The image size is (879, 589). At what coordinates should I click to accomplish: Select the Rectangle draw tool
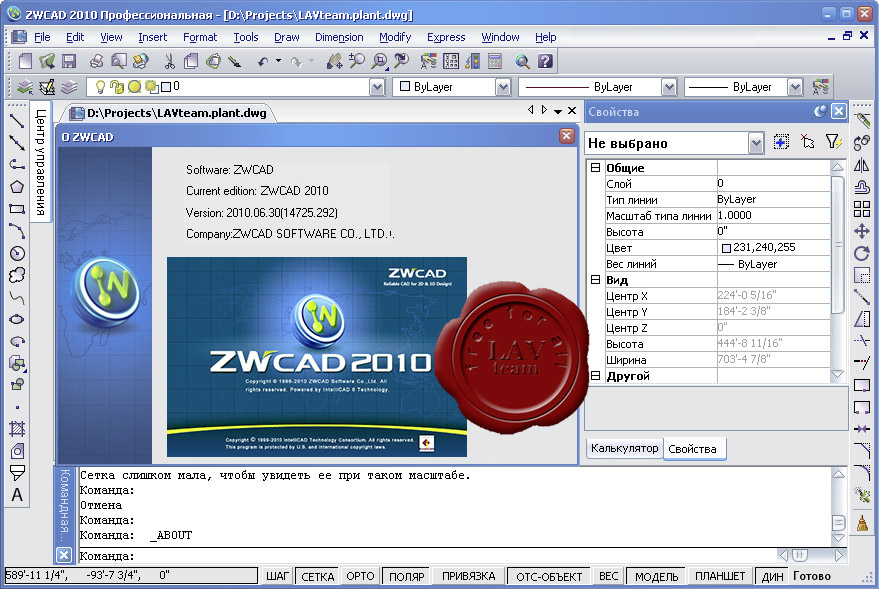point(17,209)
